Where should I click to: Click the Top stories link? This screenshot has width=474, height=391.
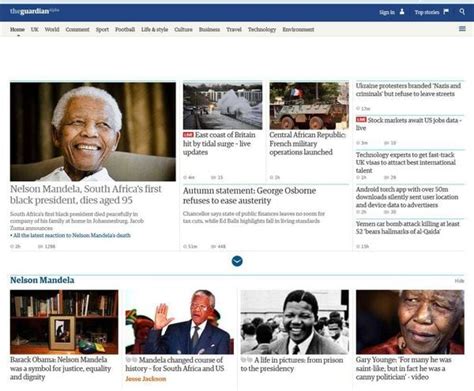click(427, 12)
